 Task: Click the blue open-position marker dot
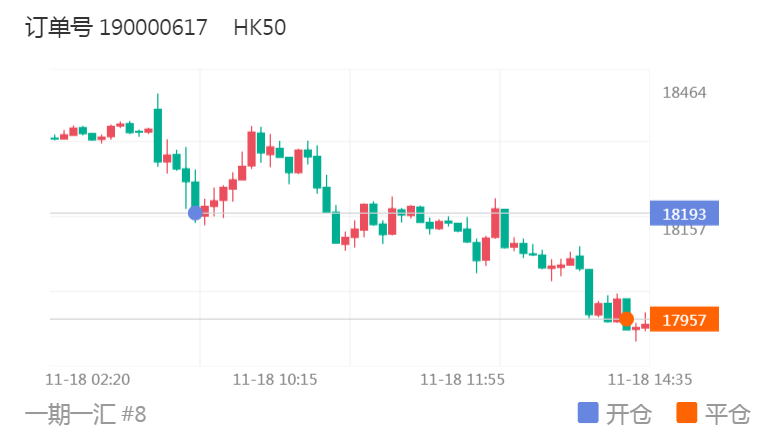coord(195,213)
